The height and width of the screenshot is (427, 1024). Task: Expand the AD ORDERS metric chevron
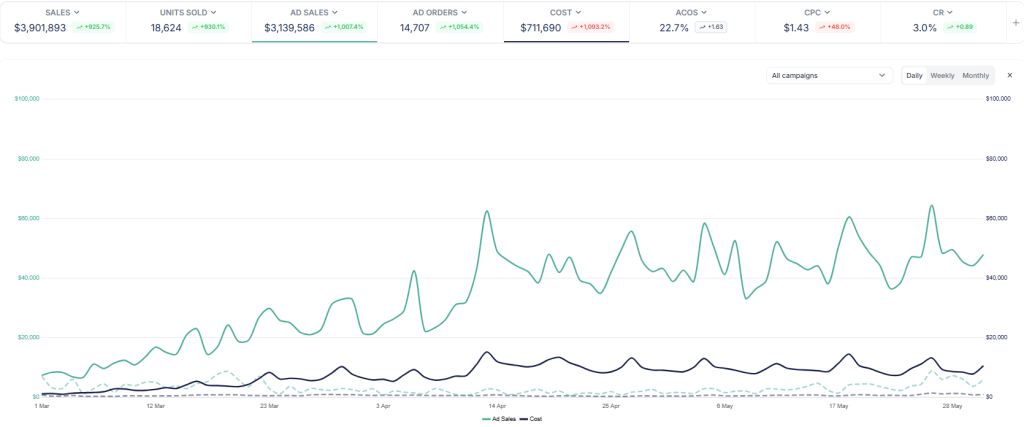464,12
